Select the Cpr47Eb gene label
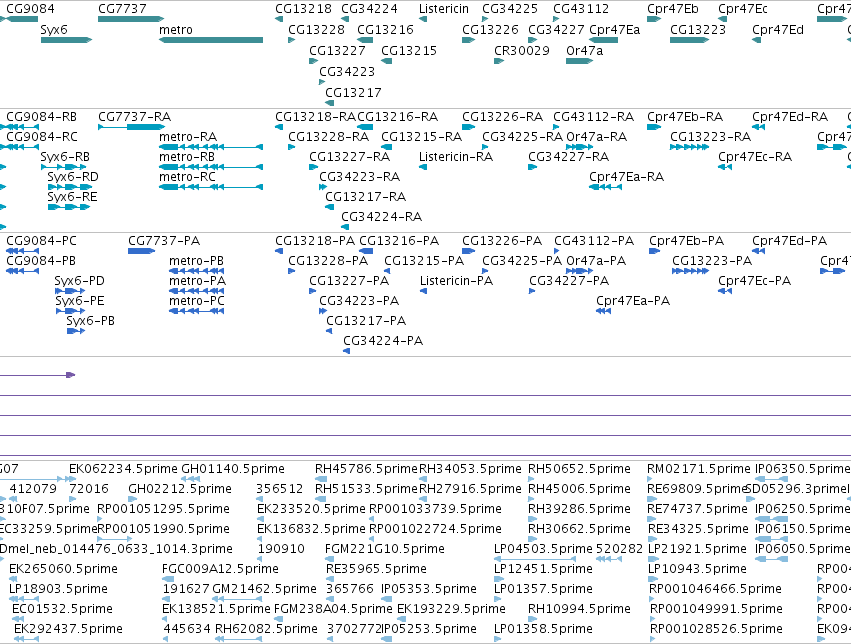The width and height of the screenshot is (851, 644). 672,9
